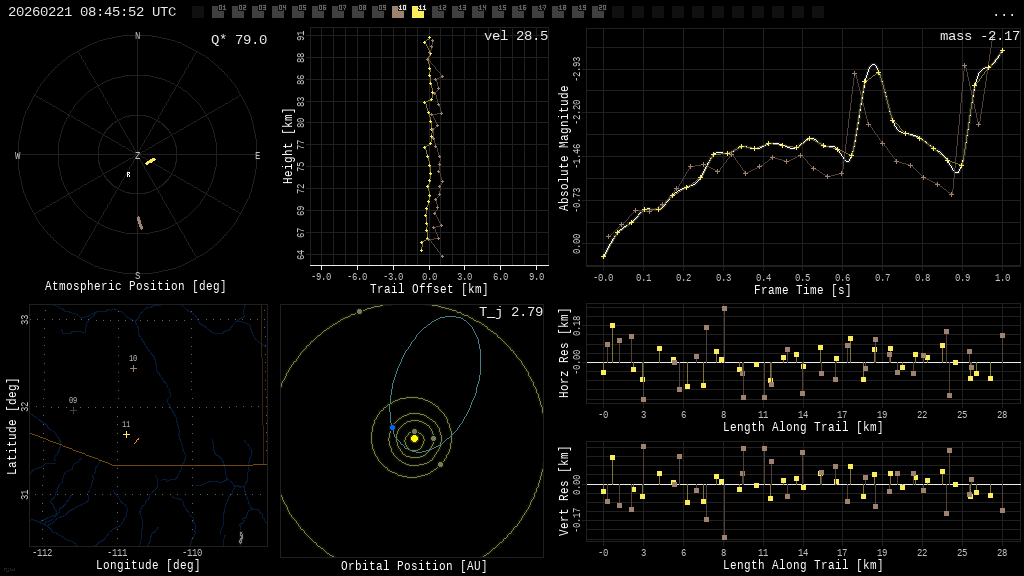Click the Latitude [deg] axis label
This screenshot has width=1024, height=576.
12,426
